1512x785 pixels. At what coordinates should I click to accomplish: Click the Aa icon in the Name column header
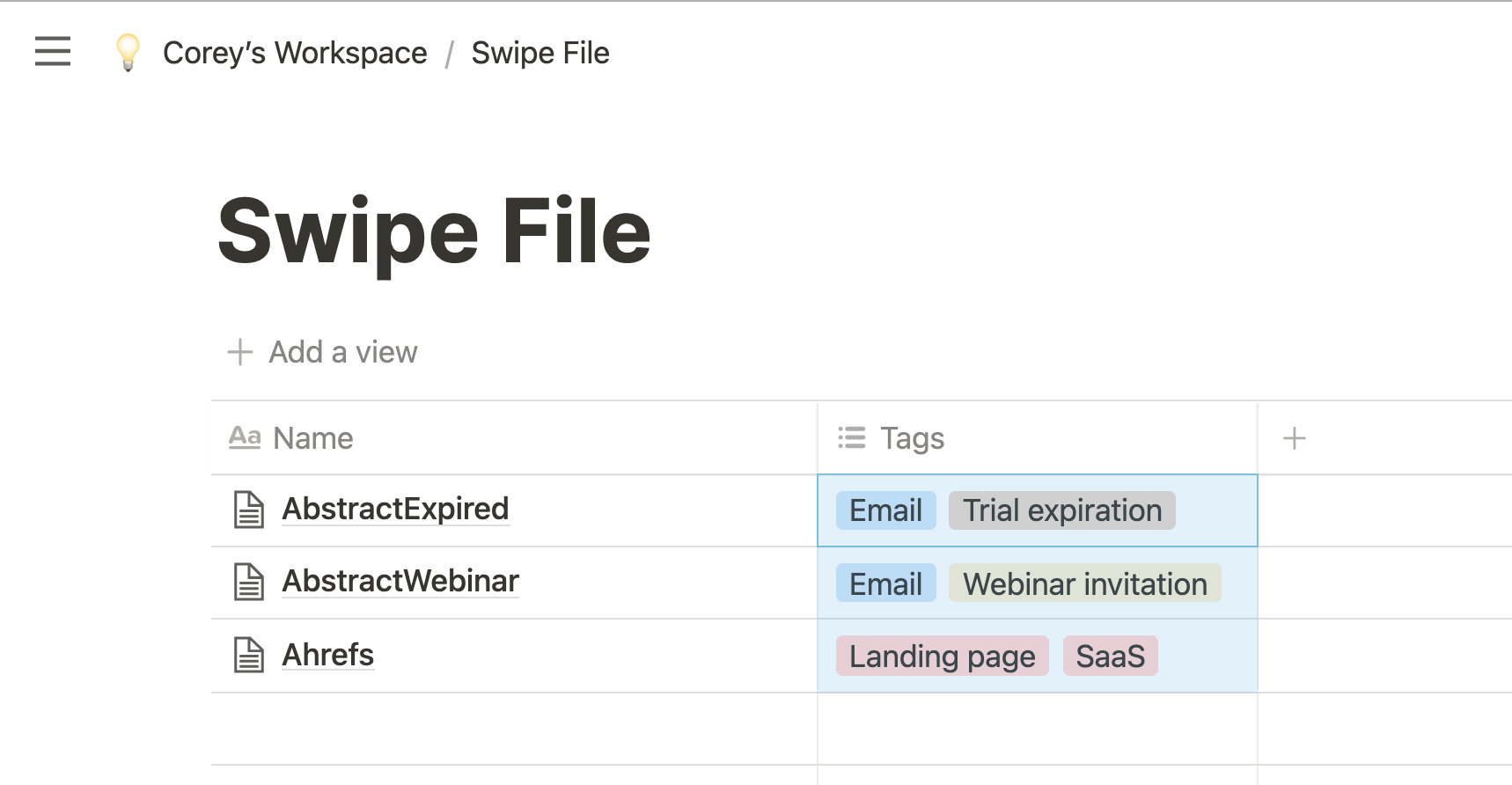tap(245, 437)
